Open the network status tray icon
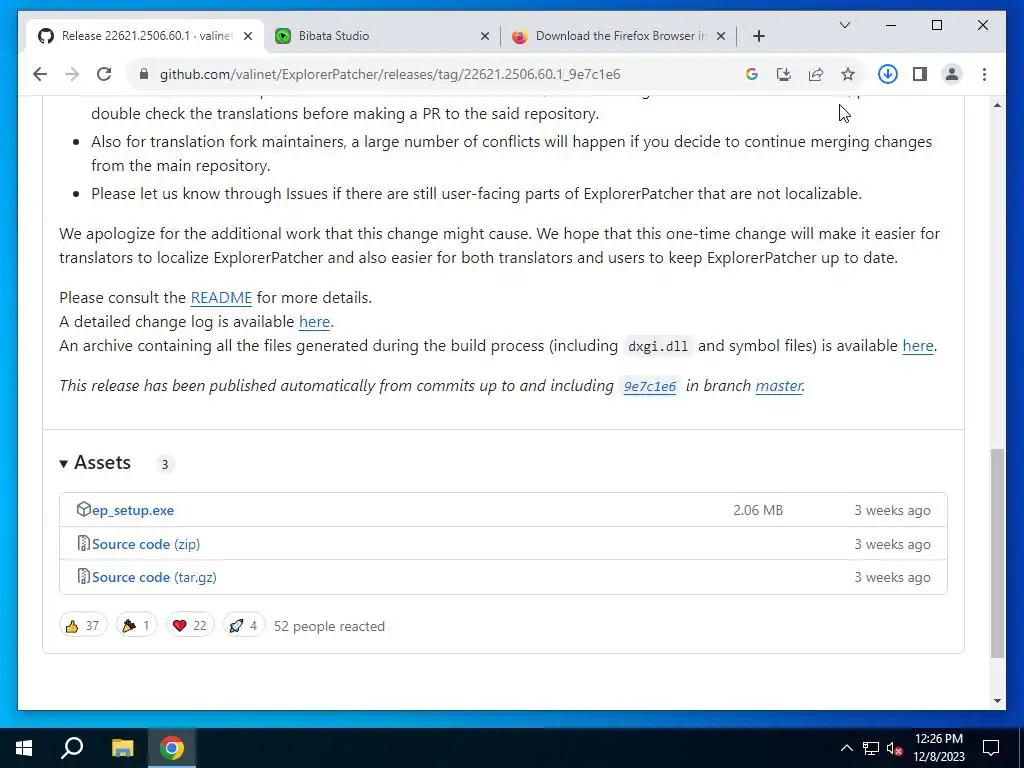Viewport: 1024px width, 768px height. tap(871, 748)
